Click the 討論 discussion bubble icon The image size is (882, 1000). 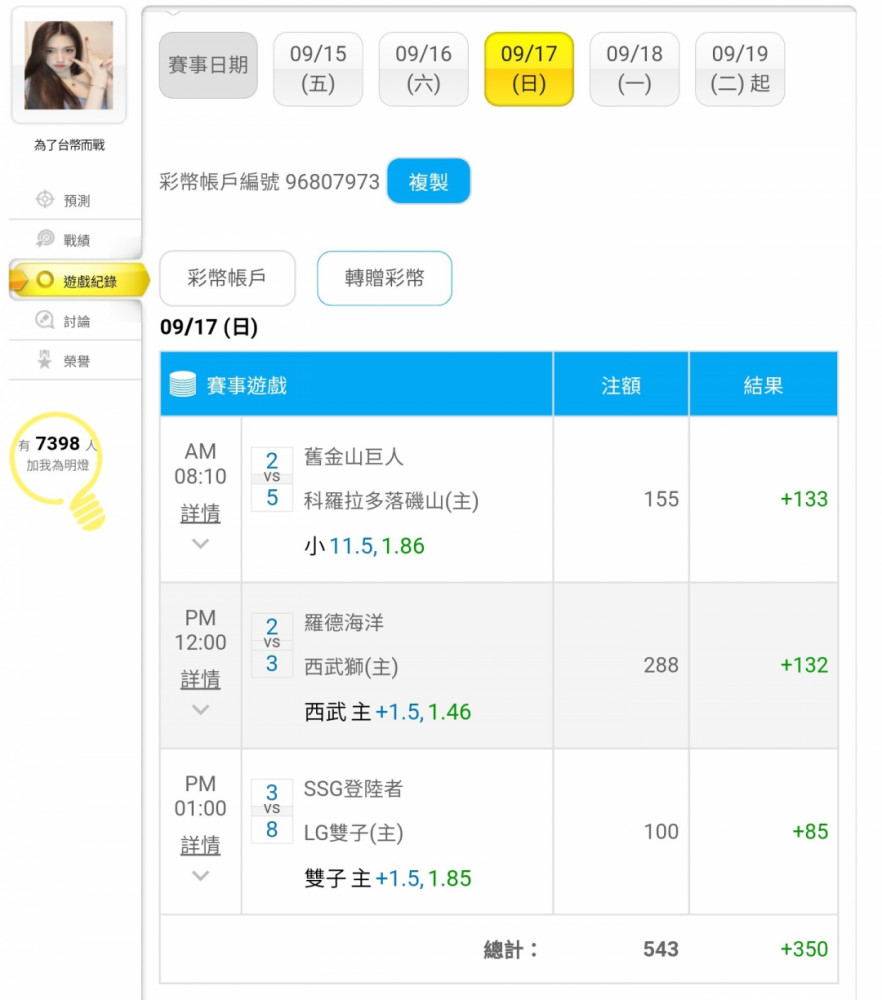pos(45,321)
